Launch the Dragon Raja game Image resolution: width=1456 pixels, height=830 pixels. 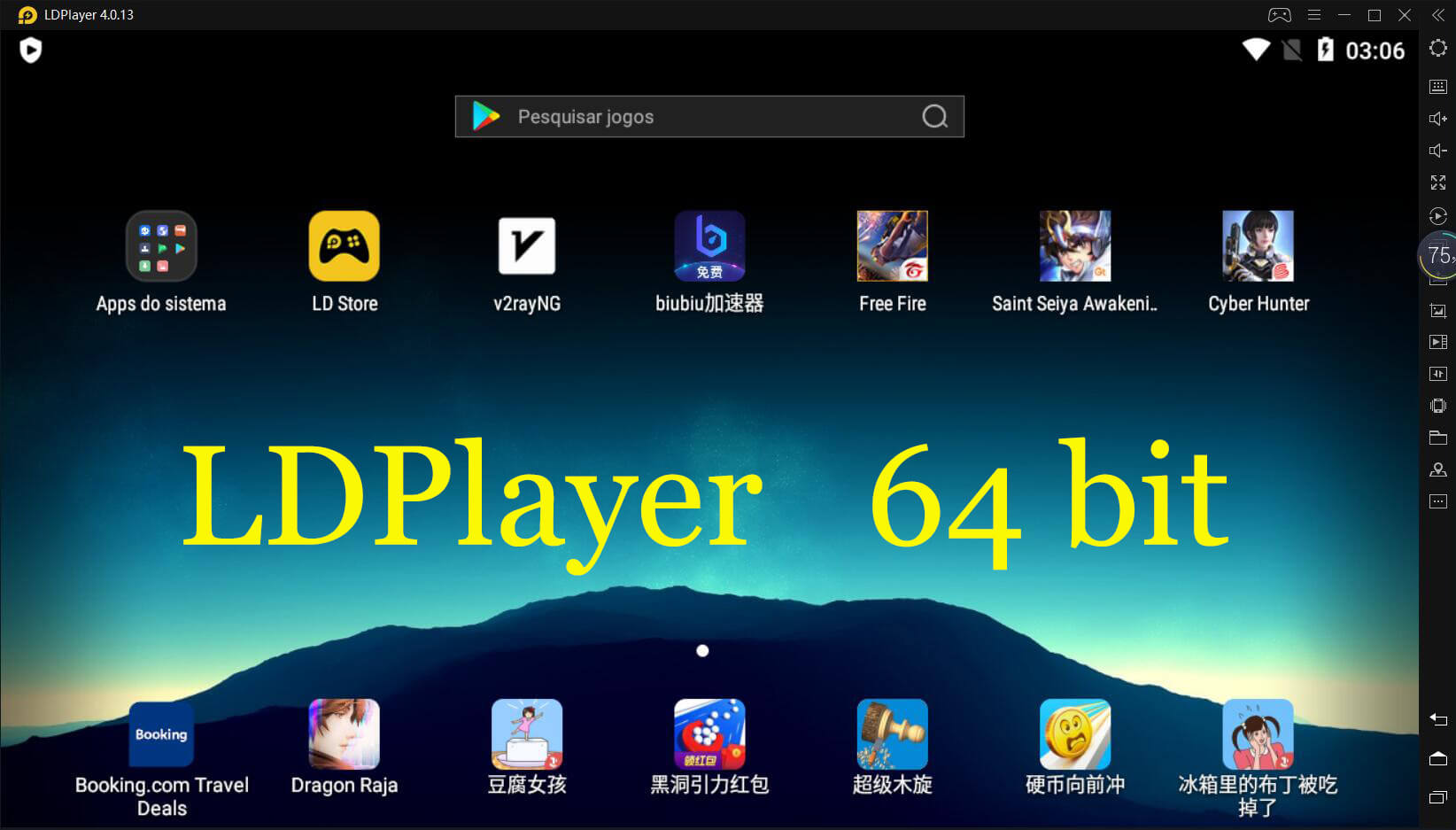pos(345,734)
